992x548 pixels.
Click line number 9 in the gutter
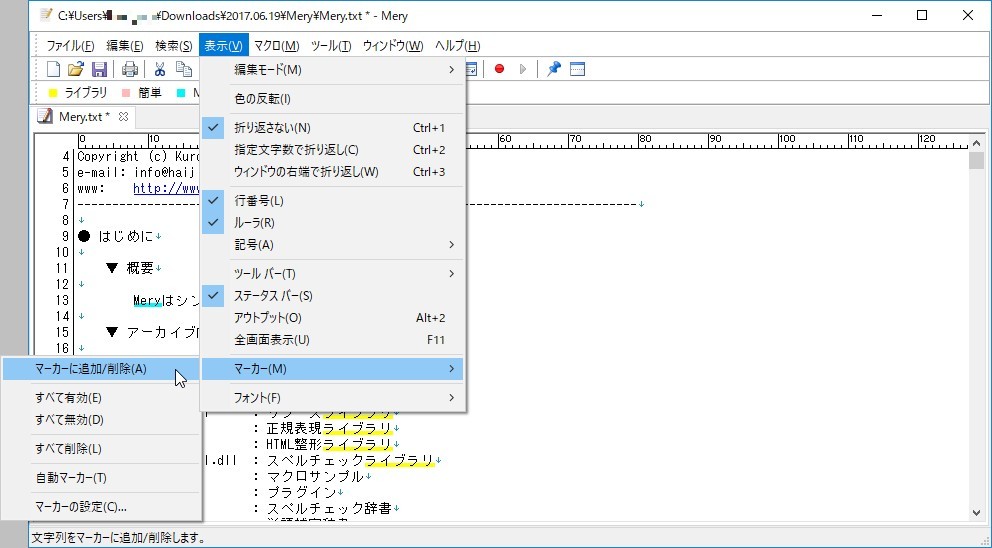point(65,236)
